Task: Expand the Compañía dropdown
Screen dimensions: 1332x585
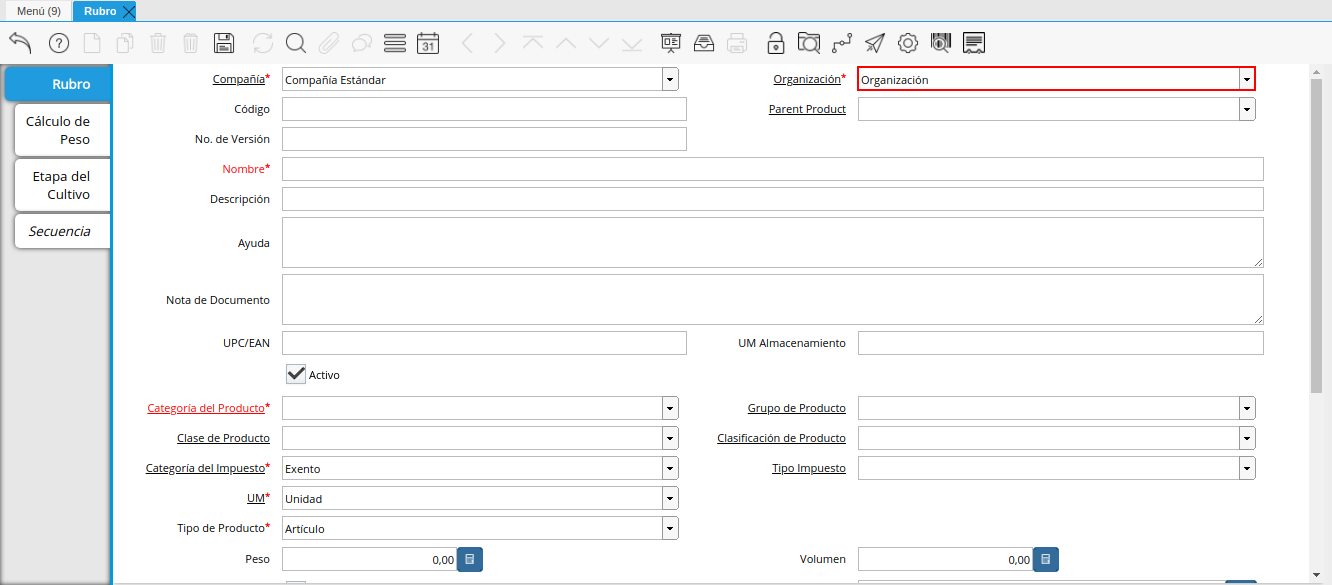Action: click(670, 80)
